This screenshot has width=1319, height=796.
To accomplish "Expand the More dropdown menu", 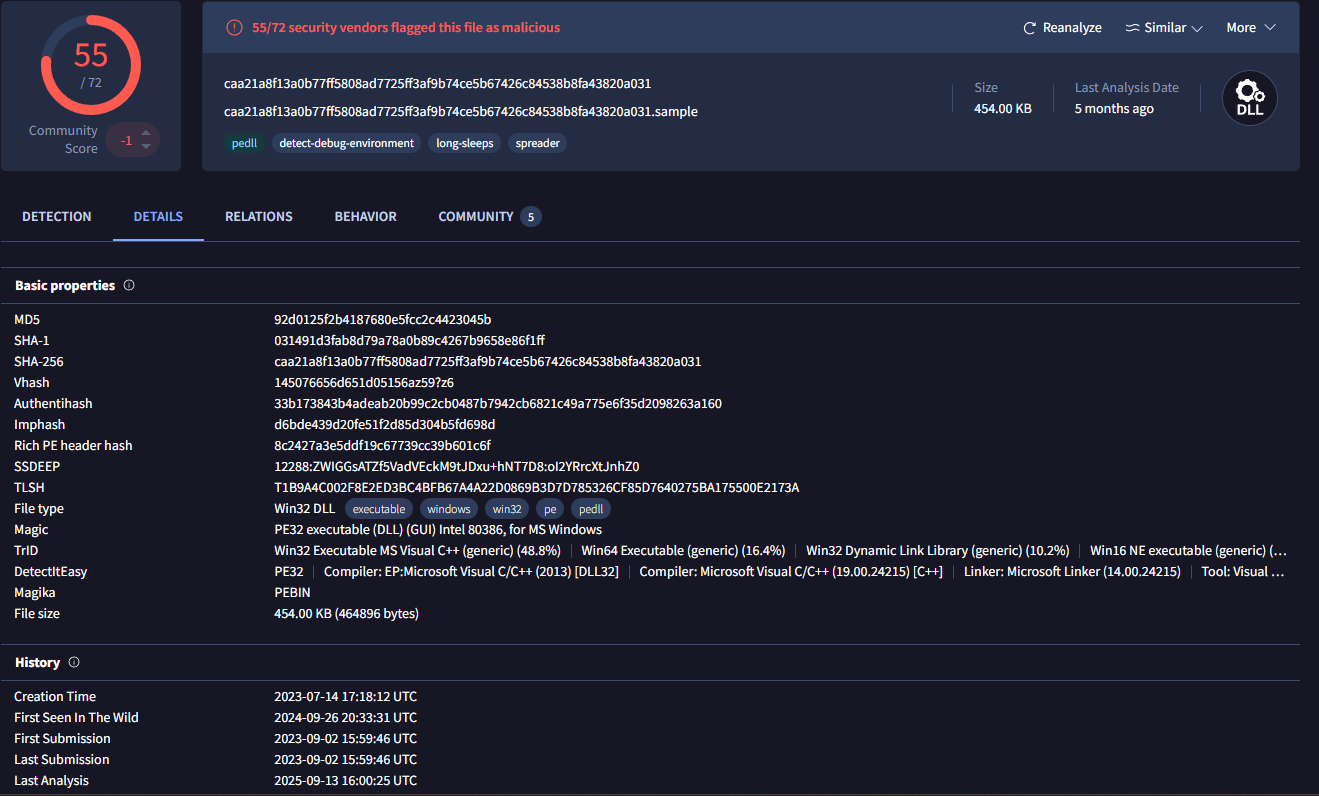I will tap(1251, 28).
